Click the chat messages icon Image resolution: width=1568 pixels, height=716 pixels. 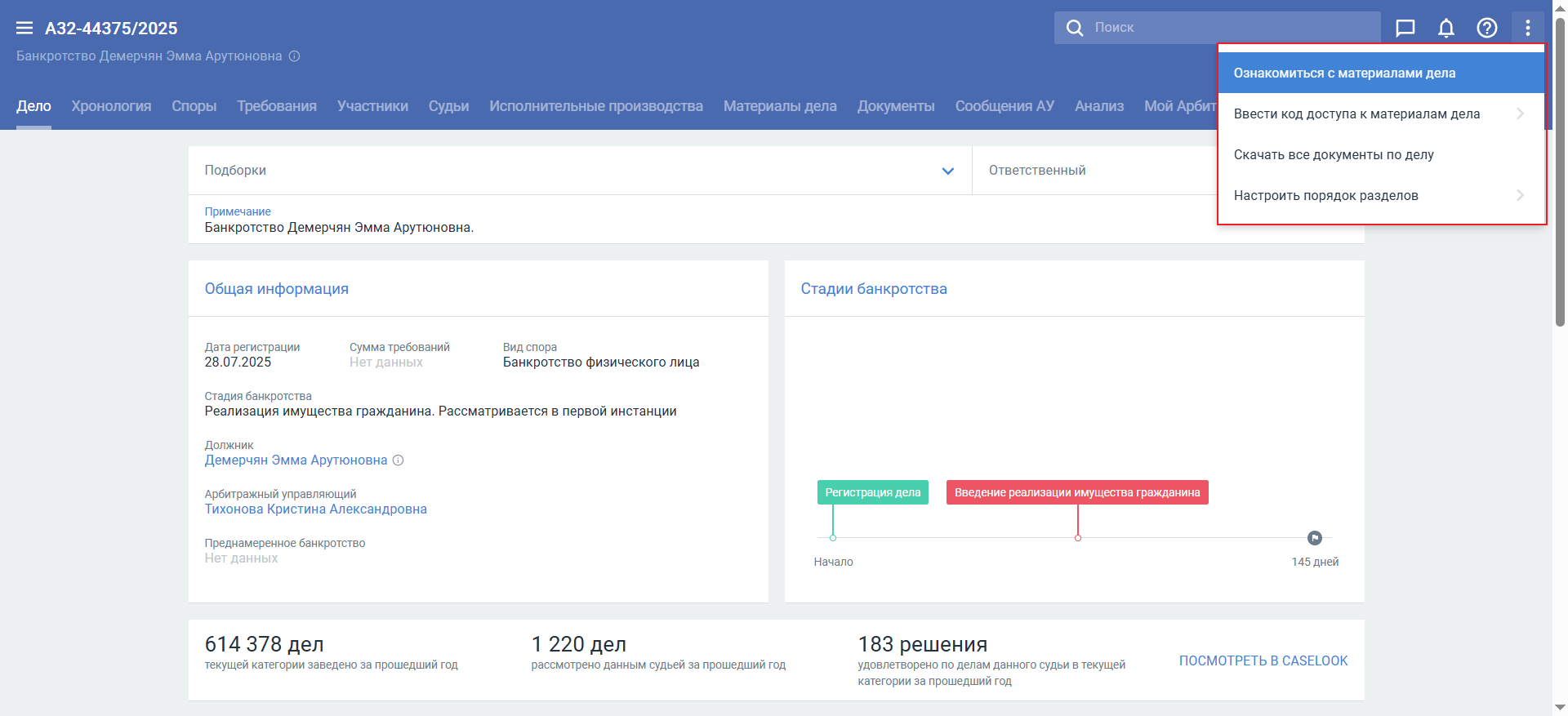click(1405, 29)
